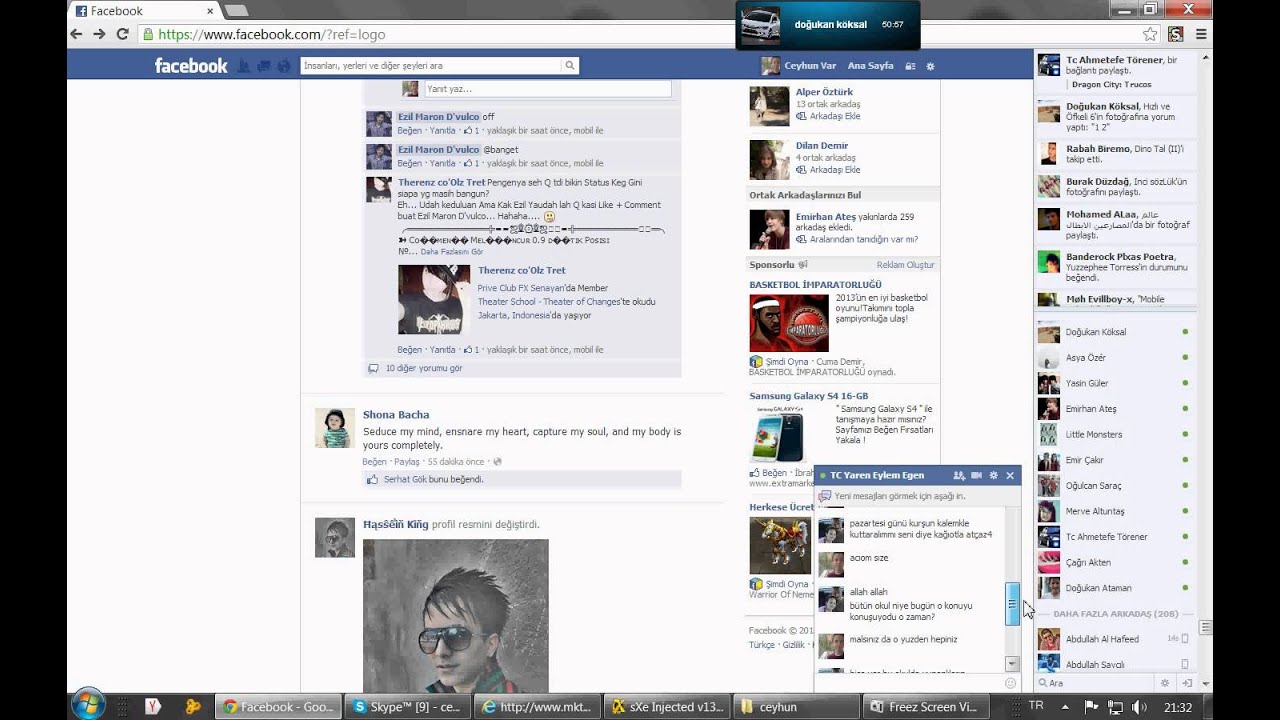Click the Yanıt yaz reply field
This screenshot has width=1280, height=720.
click(x=547, y=89)
